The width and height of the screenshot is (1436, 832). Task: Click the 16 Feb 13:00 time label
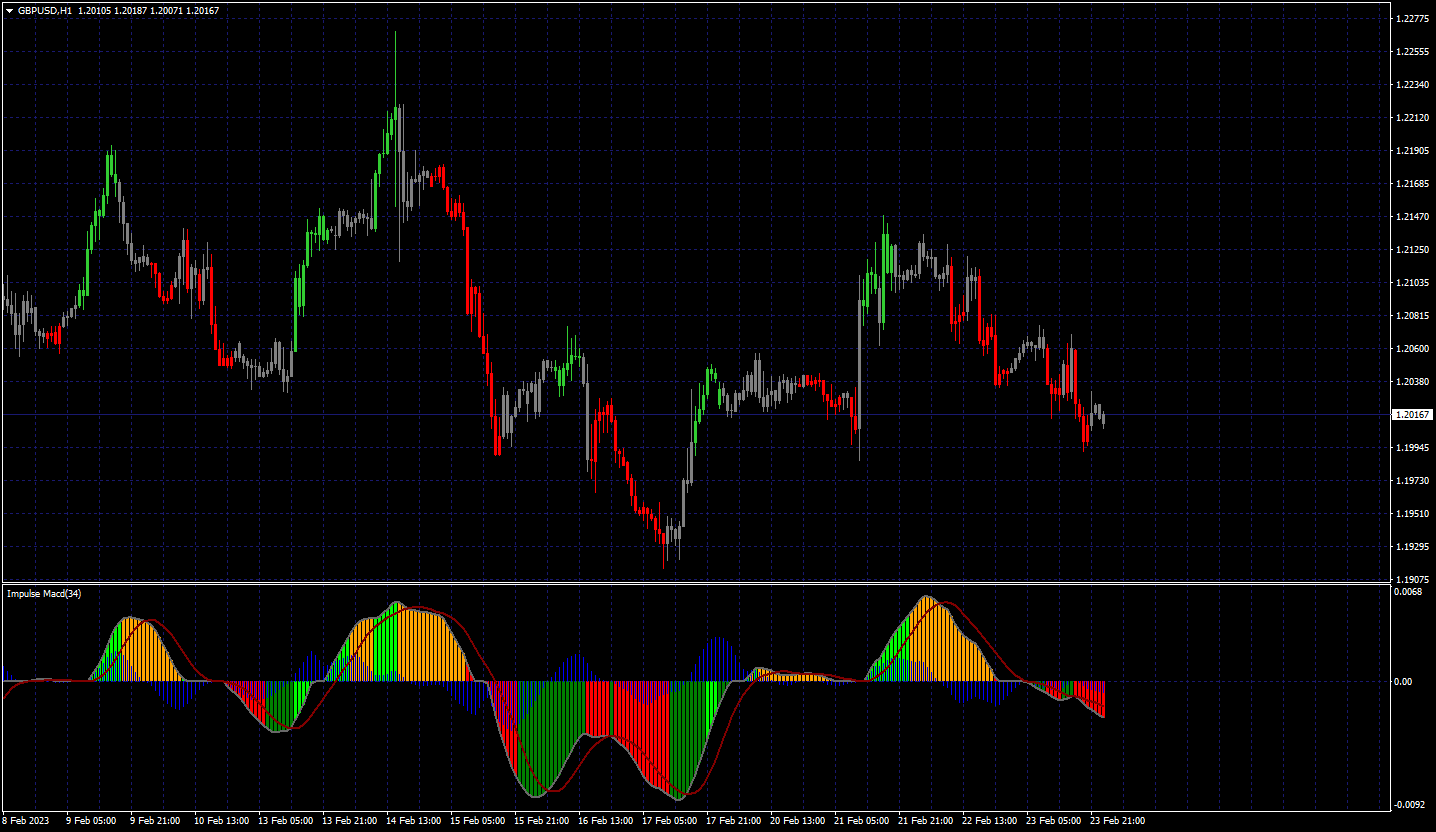click(x=606, y=821)
